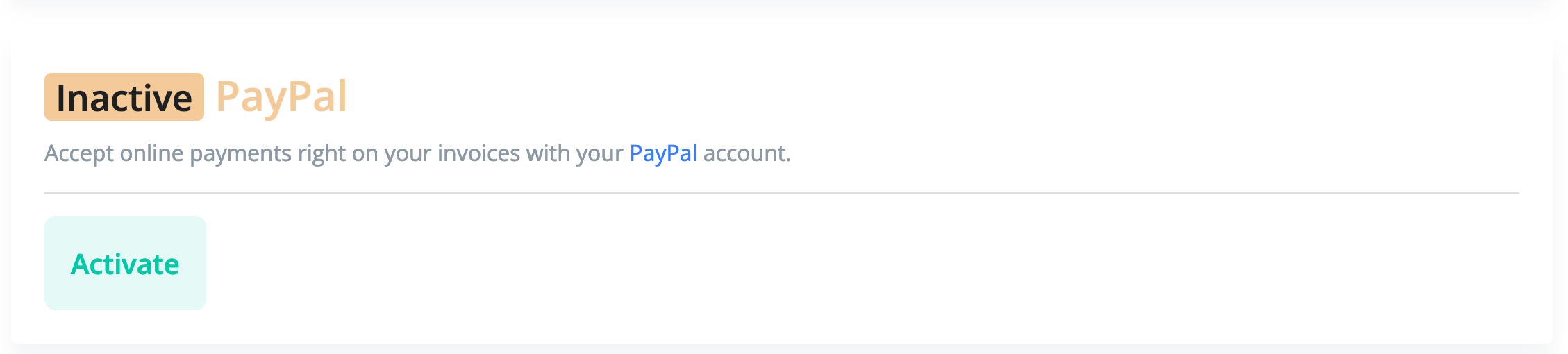Activate the PayPal payment integration
Image resolution: width=1568 pixels, height=354 pixels.
pos(125,263)
